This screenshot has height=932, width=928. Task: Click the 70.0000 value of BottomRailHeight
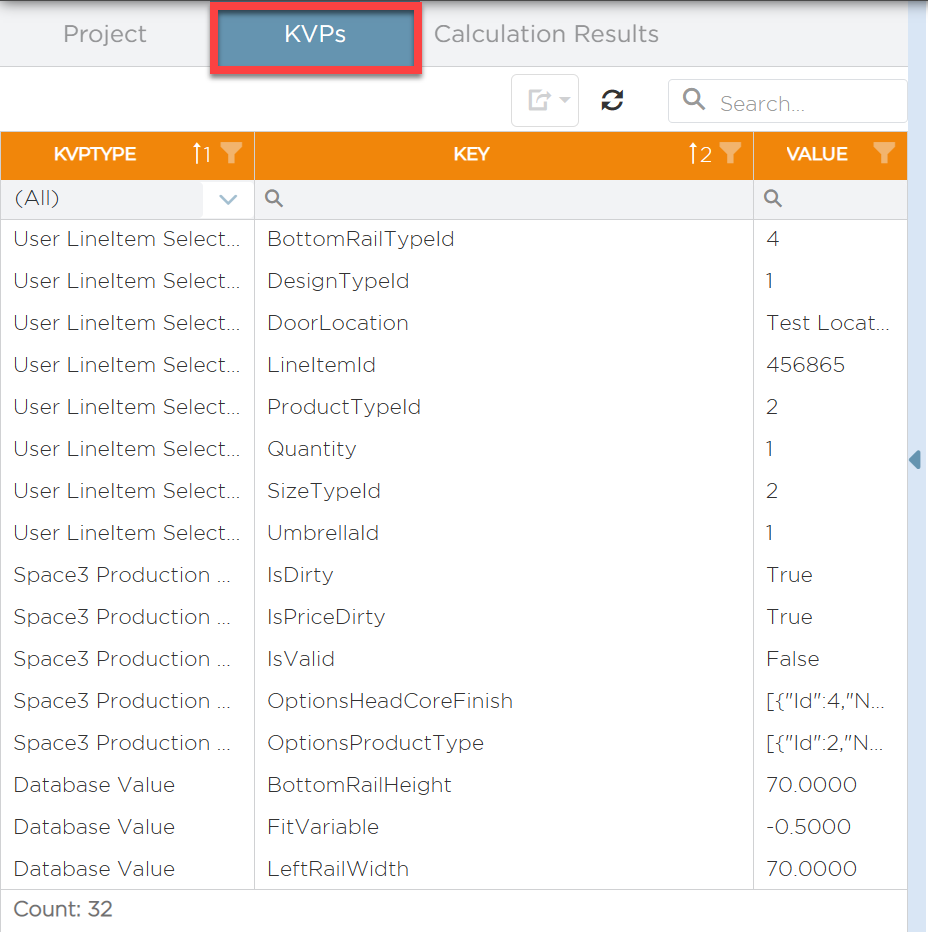(811, 785)
